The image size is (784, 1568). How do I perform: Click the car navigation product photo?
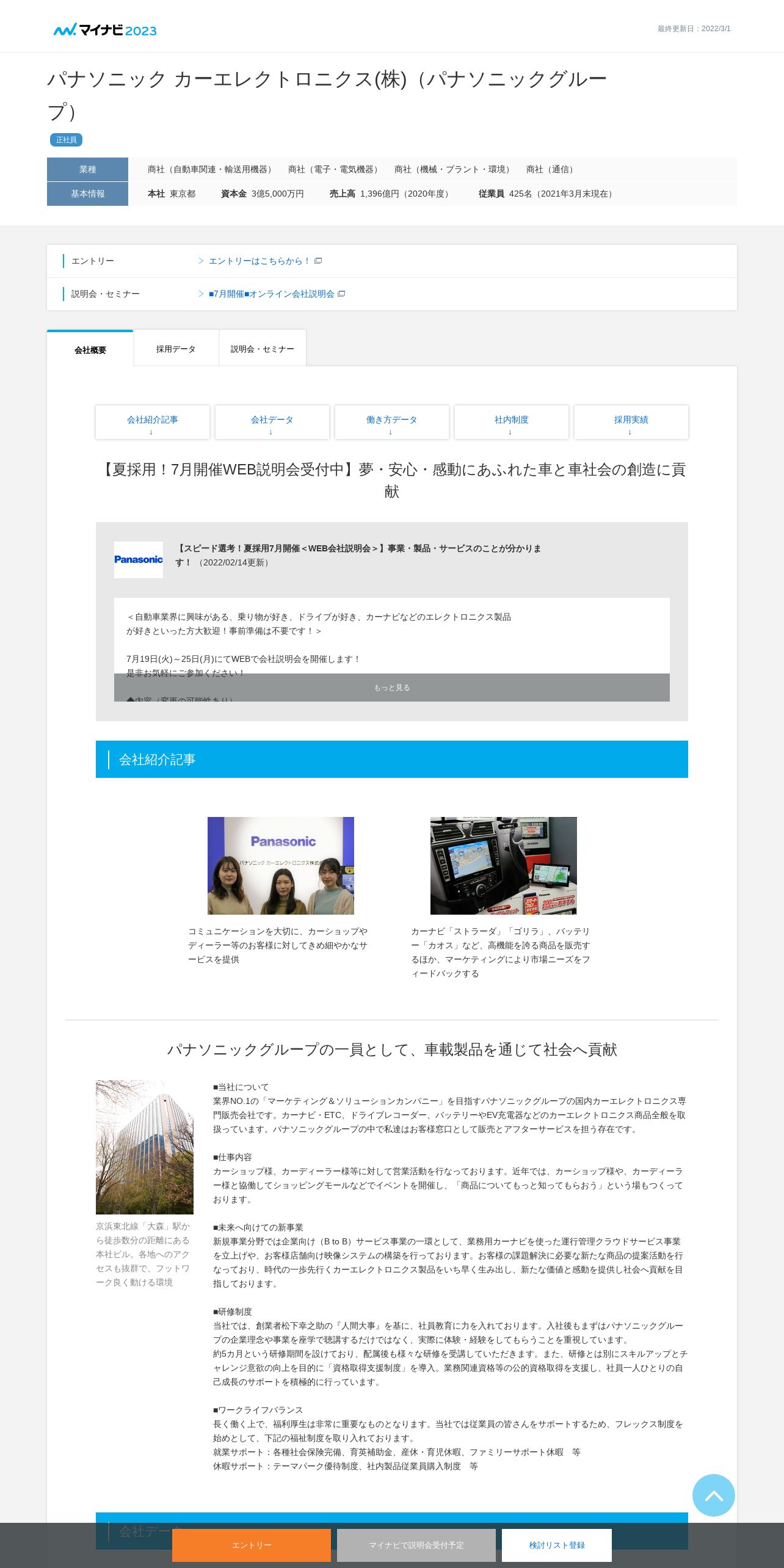point(504,865)
